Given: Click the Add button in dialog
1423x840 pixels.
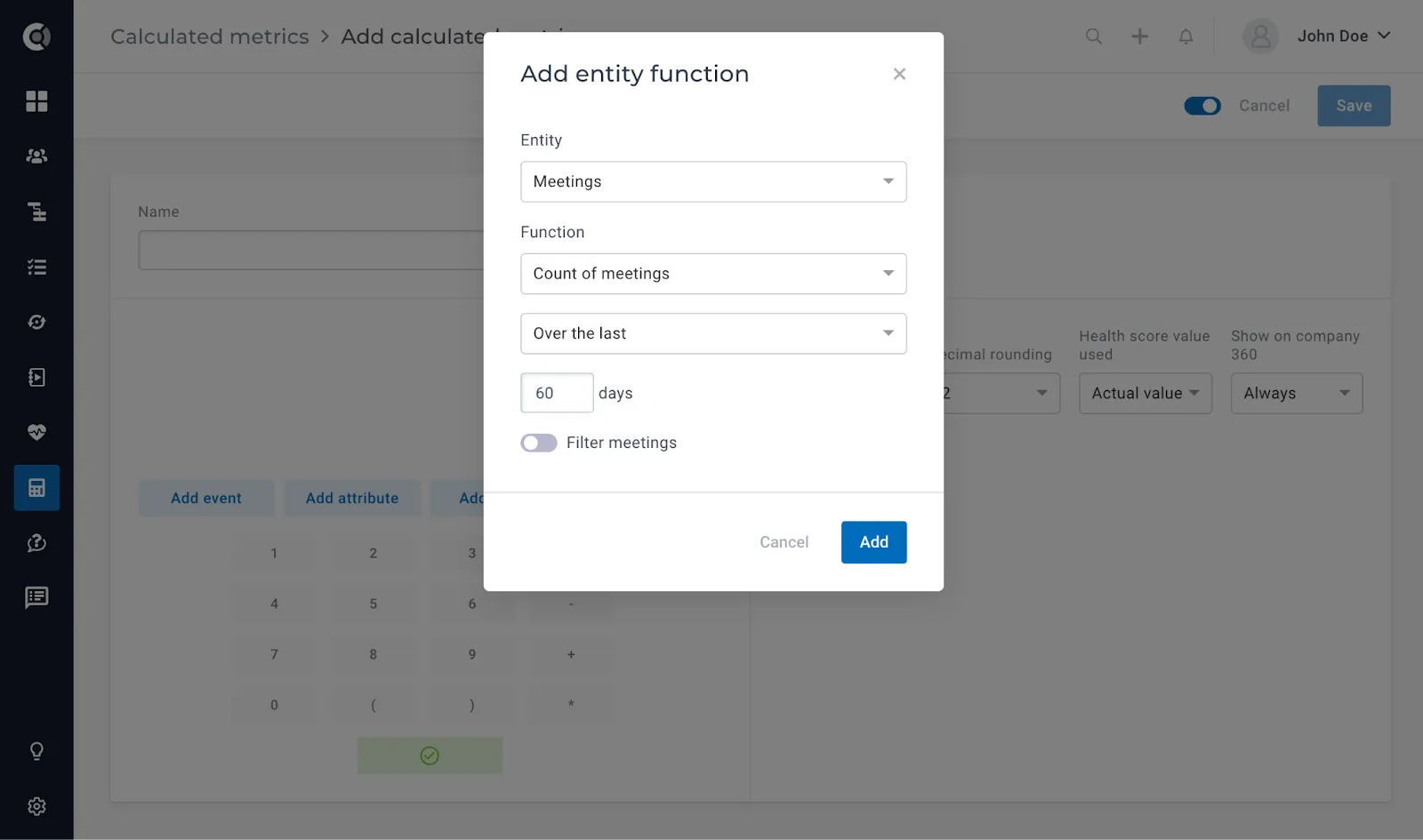Looking at the screenshot, I should tap(874, 542).
